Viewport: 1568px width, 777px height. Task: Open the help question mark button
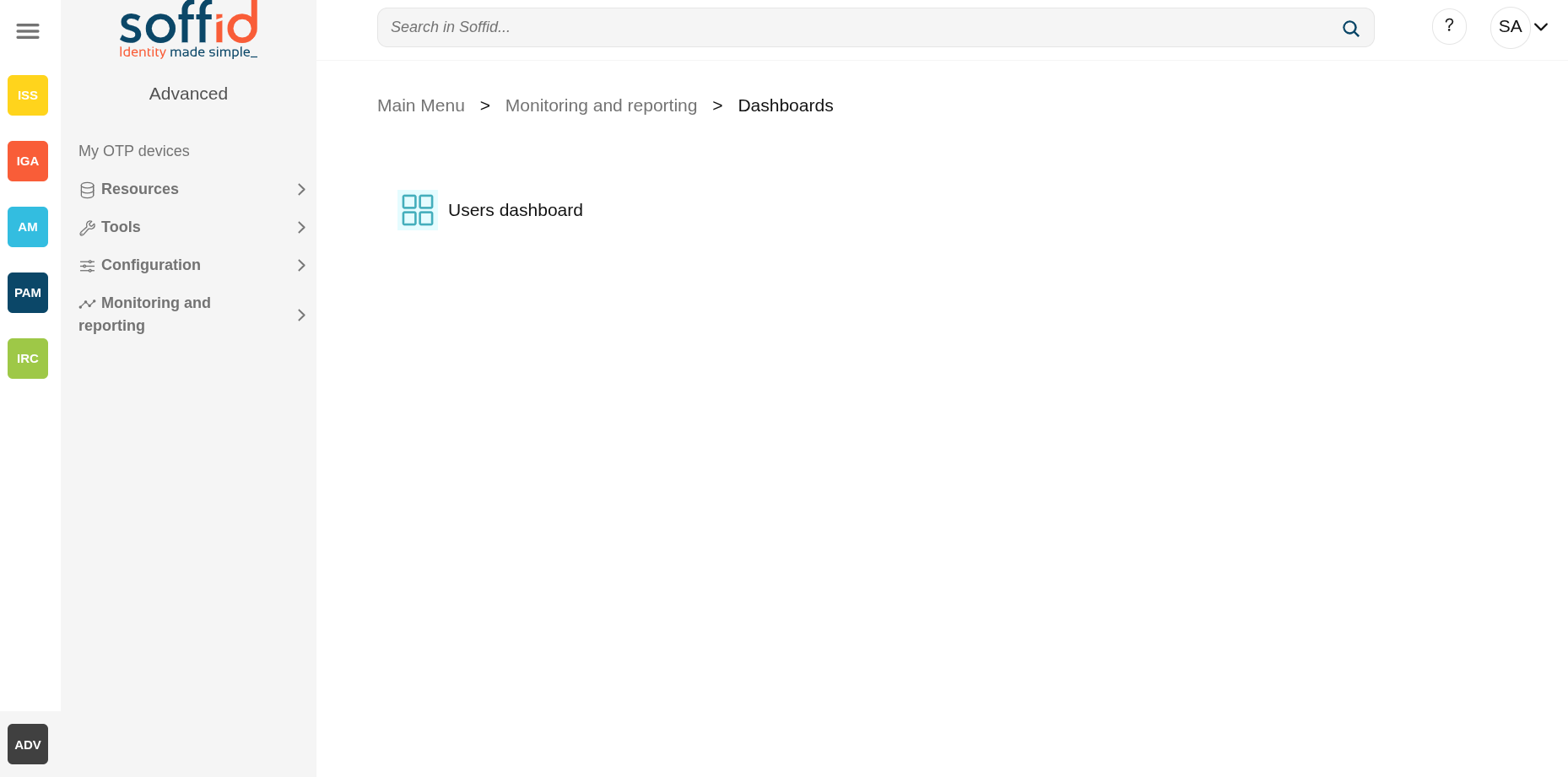click(1449, 26)
